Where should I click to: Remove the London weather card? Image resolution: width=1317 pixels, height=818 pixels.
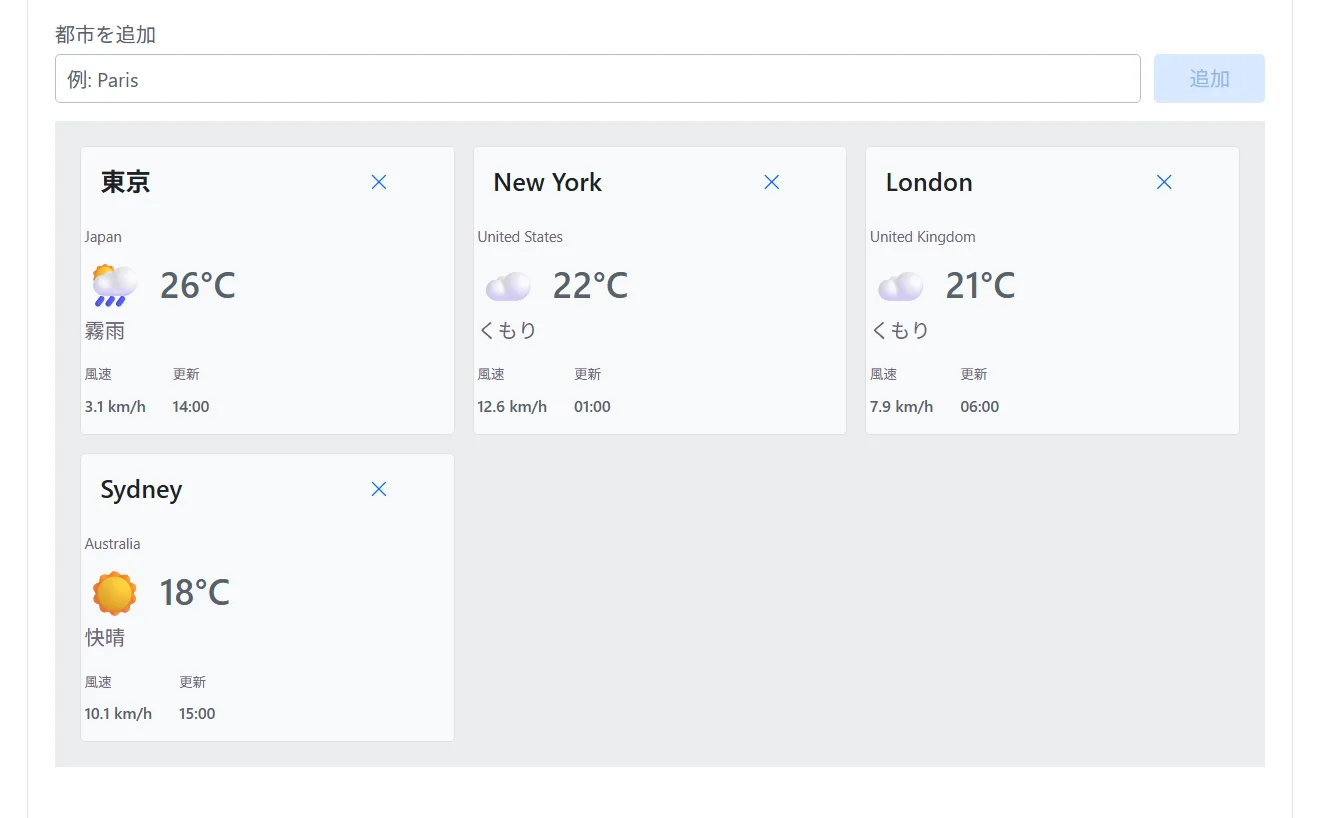1164,182
